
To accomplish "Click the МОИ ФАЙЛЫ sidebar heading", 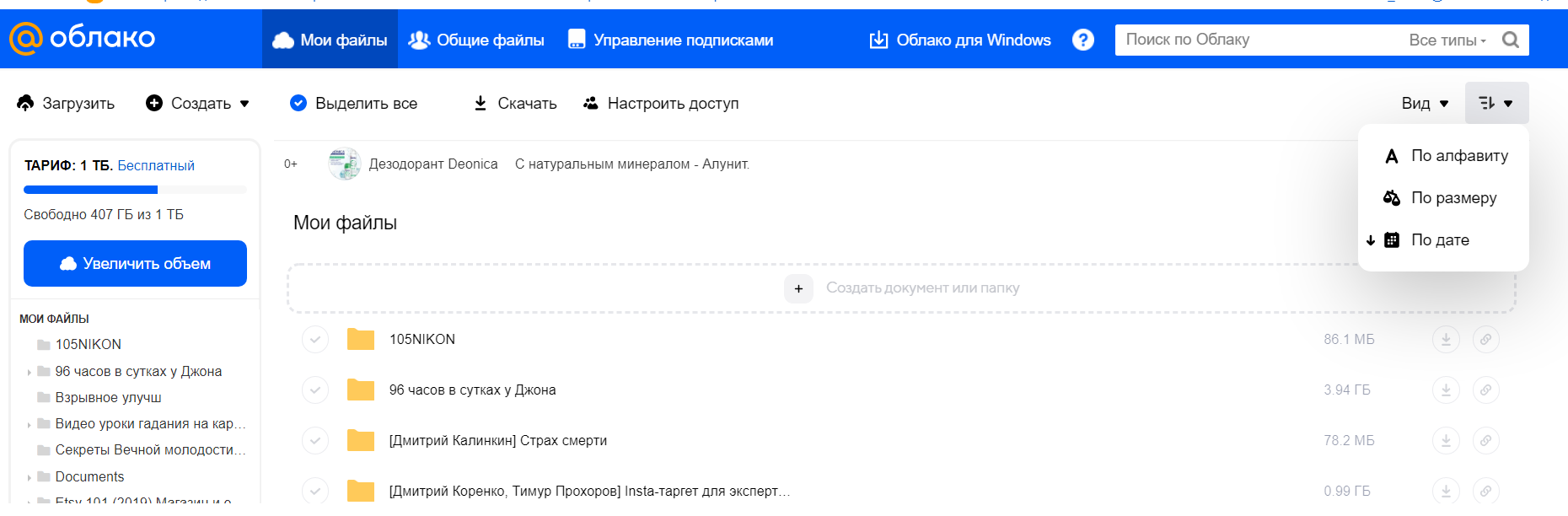I will (54, 319).
